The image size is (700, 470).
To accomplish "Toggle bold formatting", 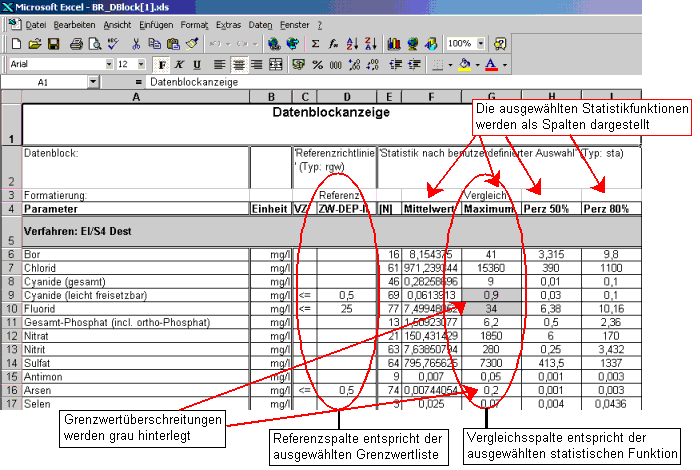I will (164, 64).
